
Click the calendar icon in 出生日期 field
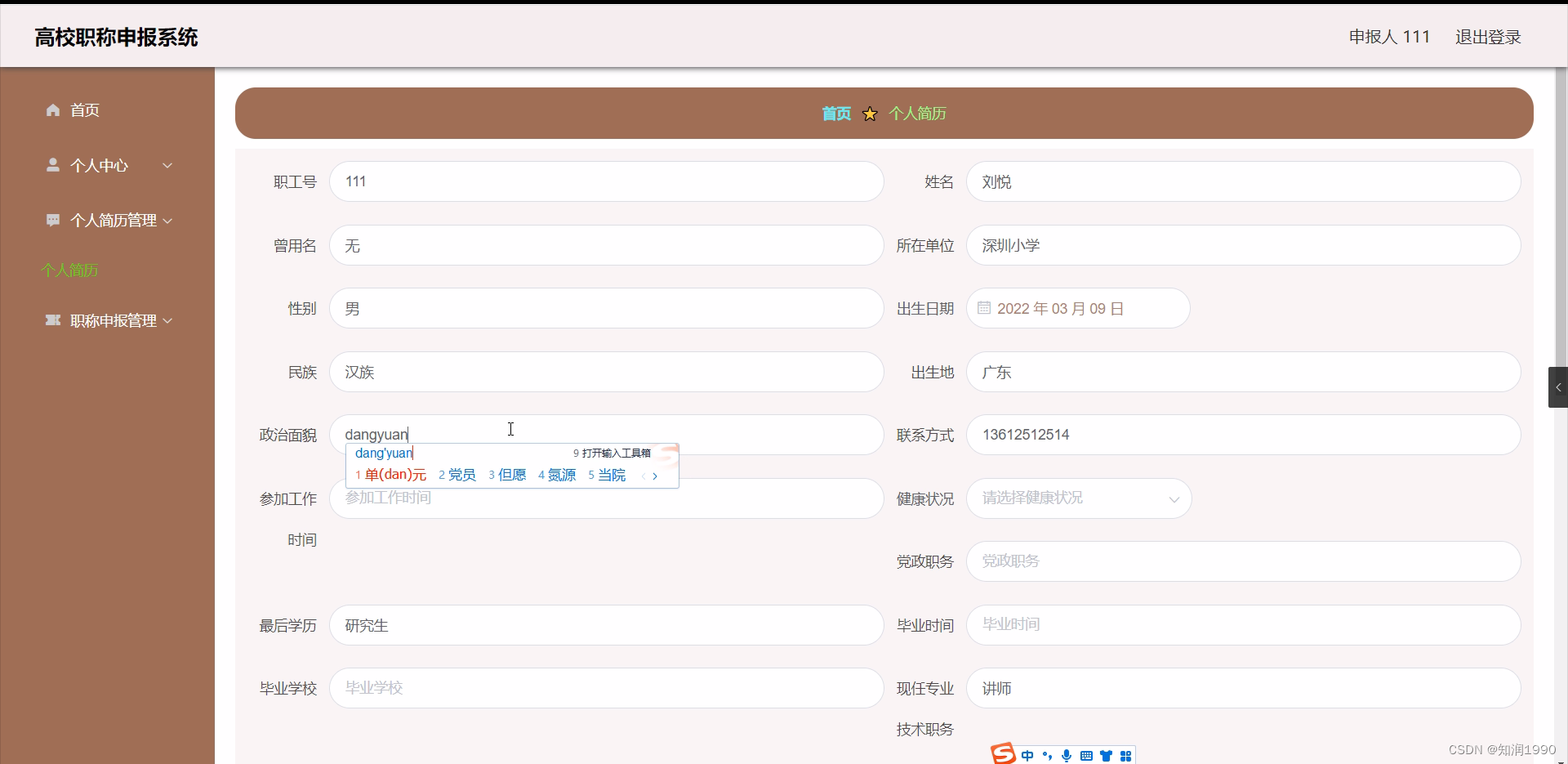(984, 308)
